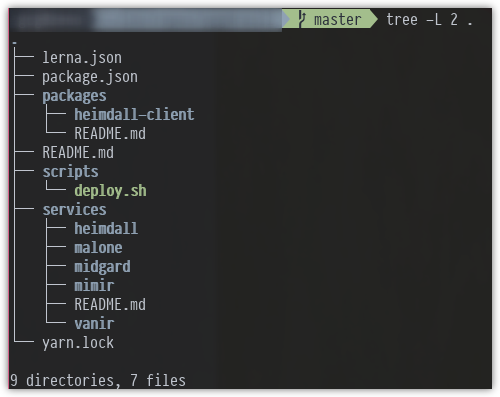
Task: Open the heimdall-client directory
Action: (x=134, y=115)
